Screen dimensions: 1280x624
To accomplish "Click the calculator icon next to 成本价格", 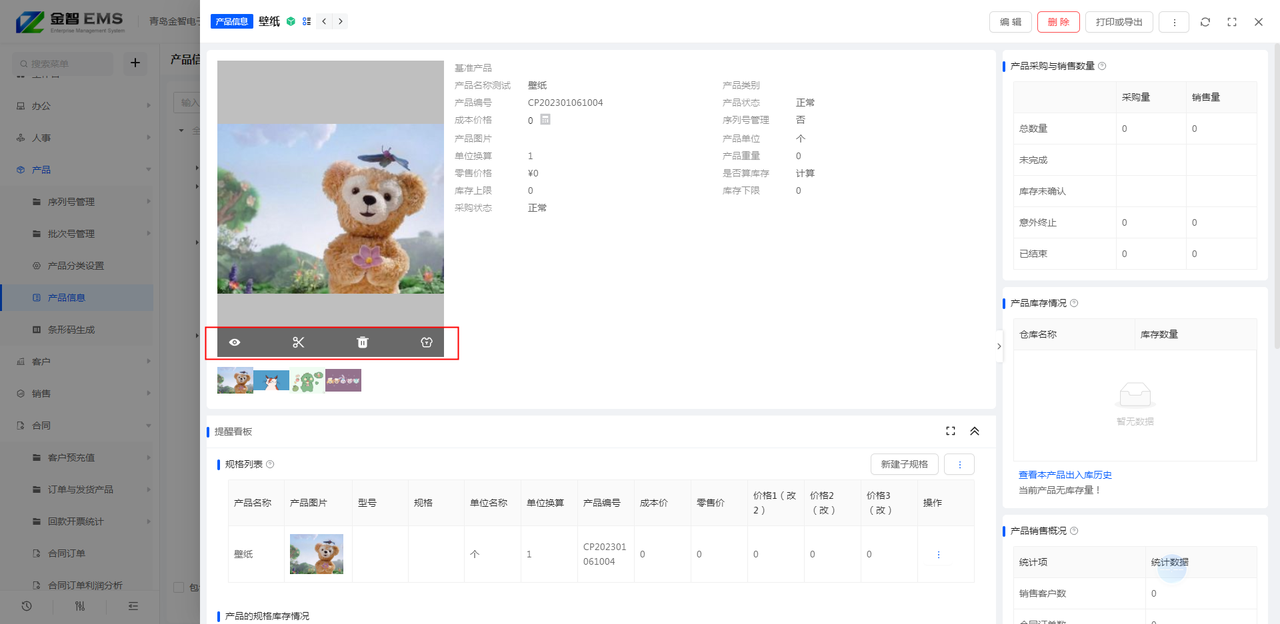I will pyautogui.click(x=545, y=120).
